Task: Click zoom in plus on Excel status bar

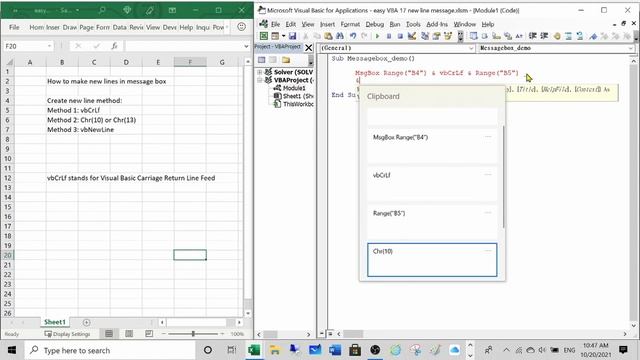Action: click(x=222, y=334)
